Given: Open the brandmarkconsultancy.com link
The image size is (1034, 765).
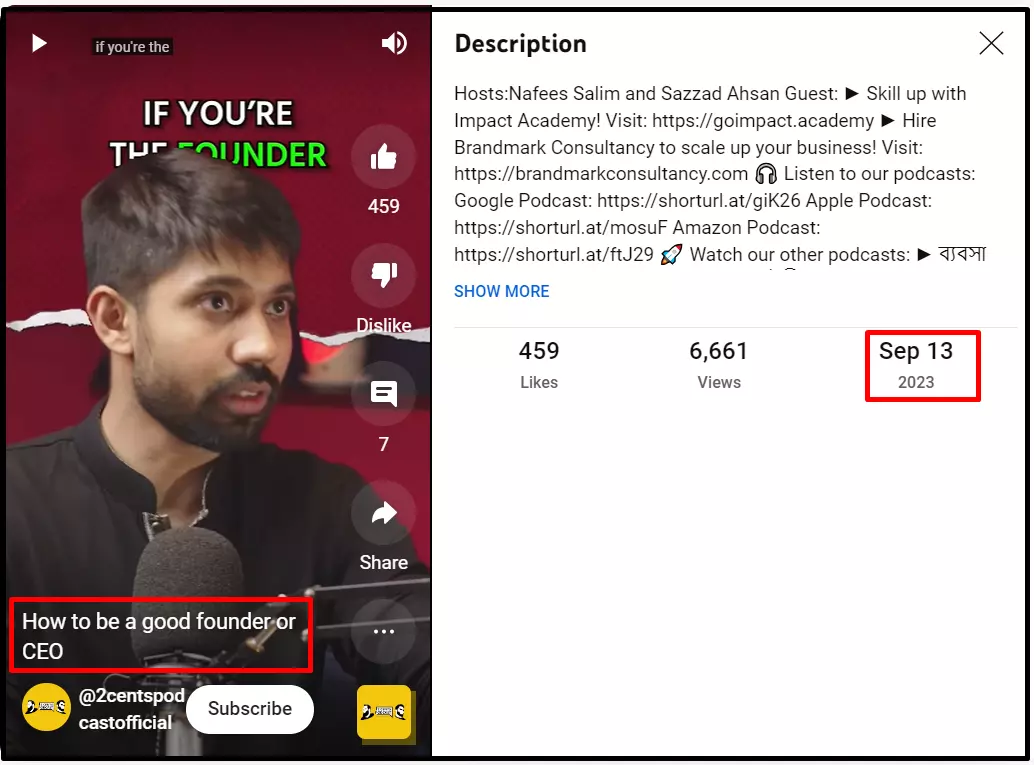Looking at the screenshot, I should point(601,174).
